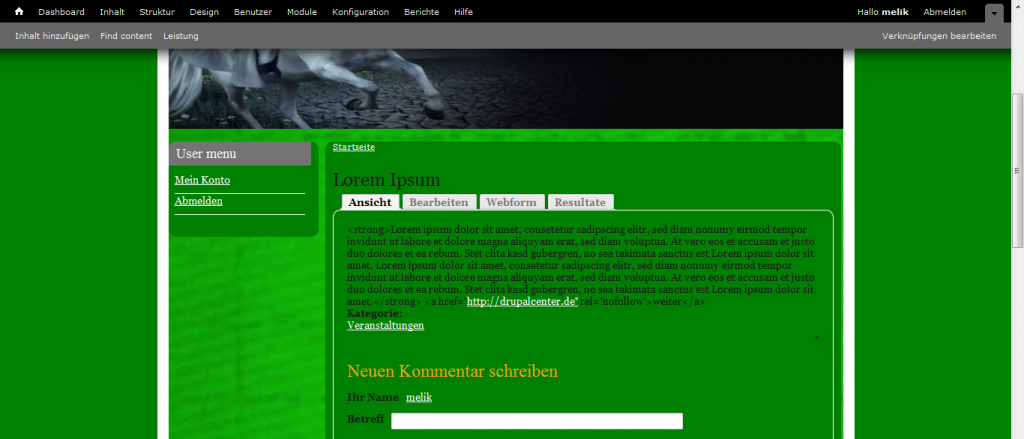The width and height of the screenshot is (1024, 439).
Task: Open Konfiguration in the toolbar
Action: coord(360,12)
